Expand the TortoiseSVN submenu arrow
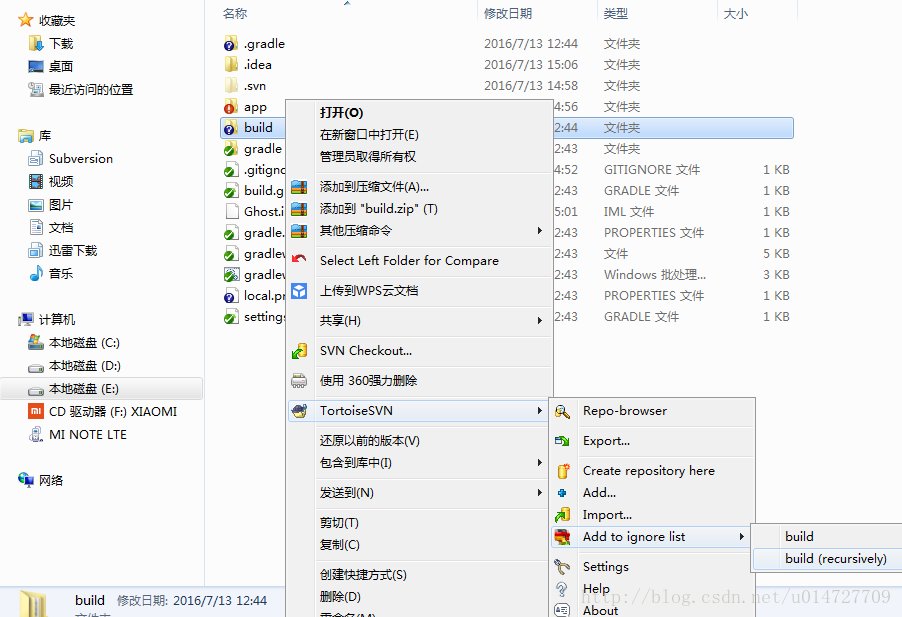This screenshot has width=902, height=617. (540, 411)
